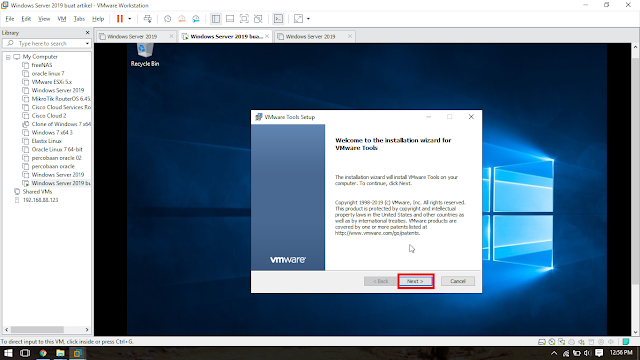Viewport: 640px width, 360px height.
Task: Open the Windows Start menu
Action: (x=8, y=353)
